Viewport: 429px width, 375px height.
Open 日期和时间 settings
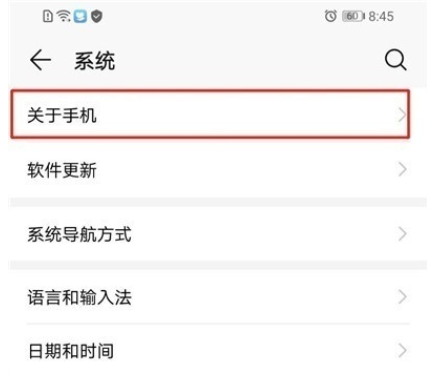click(x=210, y=351)
